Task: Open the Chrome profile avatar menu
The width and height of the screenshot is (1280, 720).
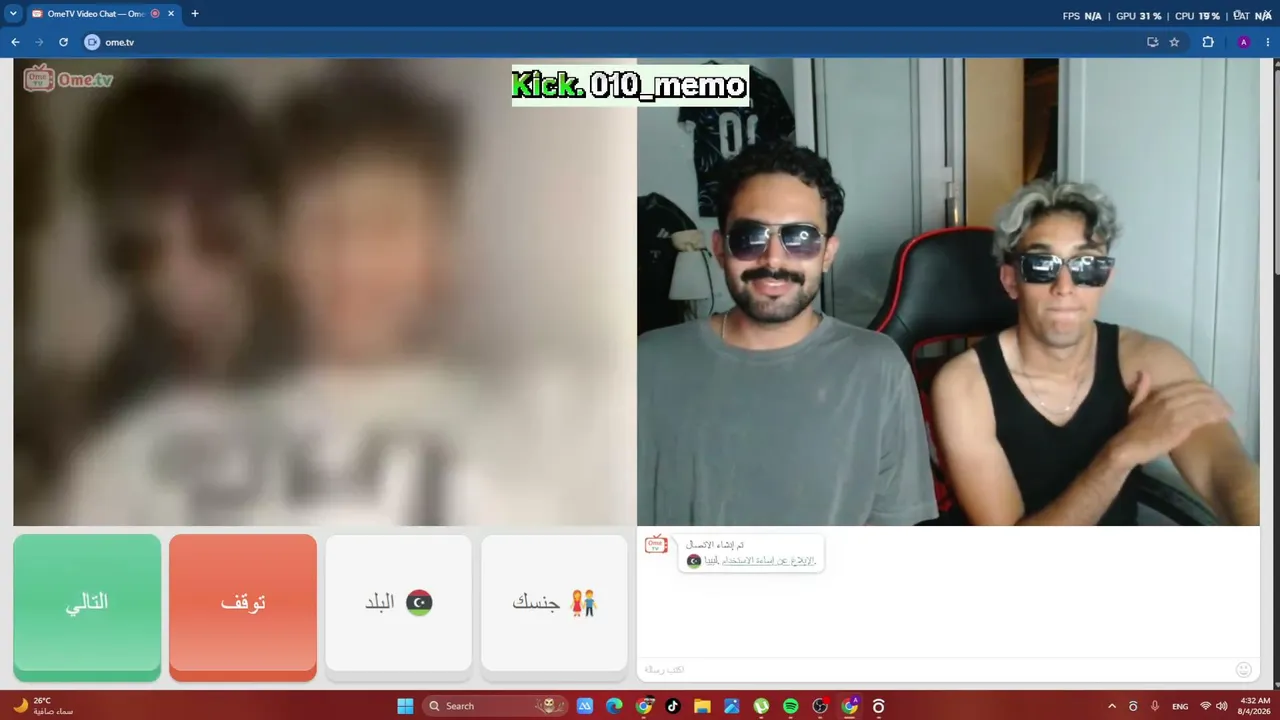Action: click(x=1243, y=42)
